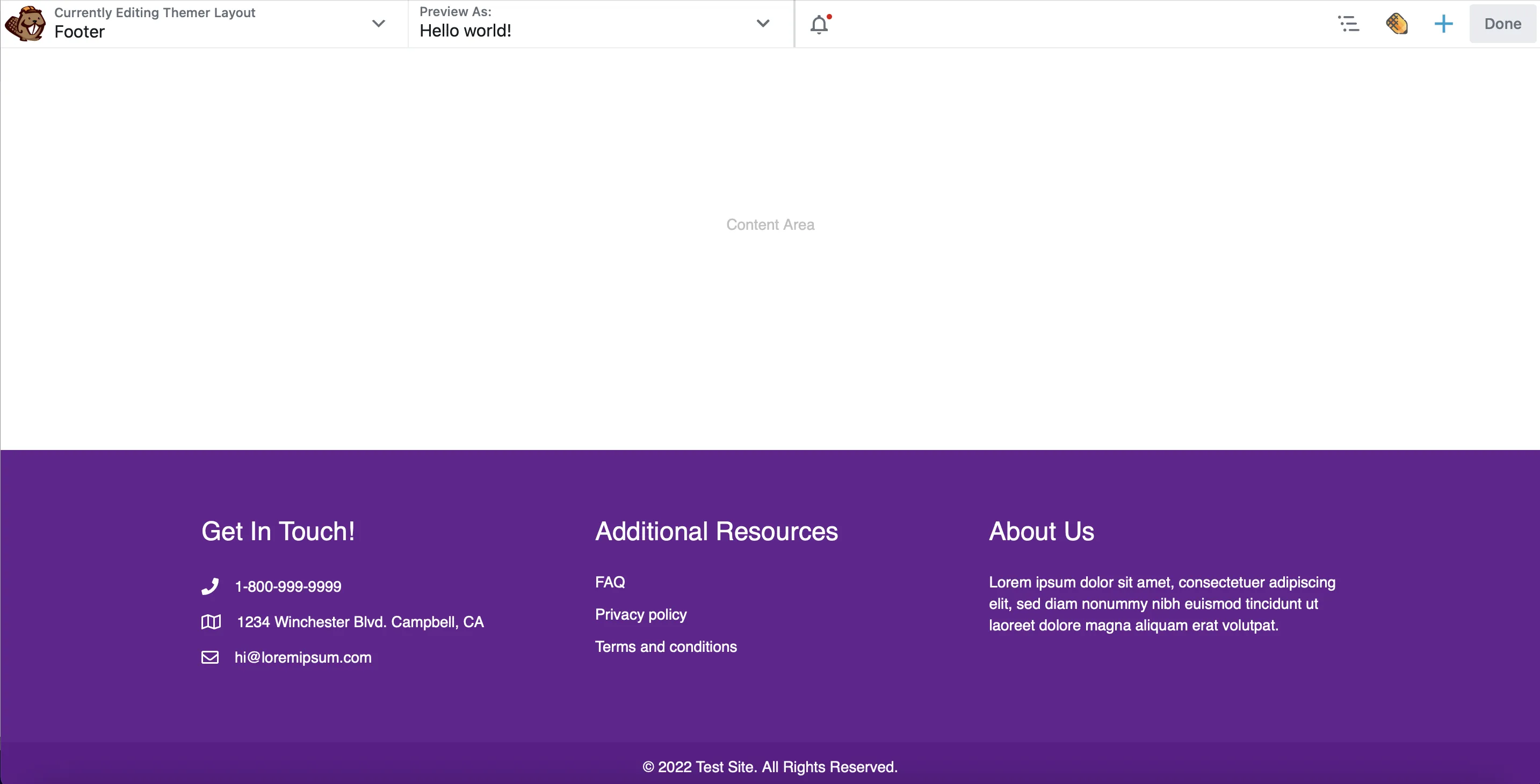Click the hi@loremipsum.com email text

tap(303, 657)
